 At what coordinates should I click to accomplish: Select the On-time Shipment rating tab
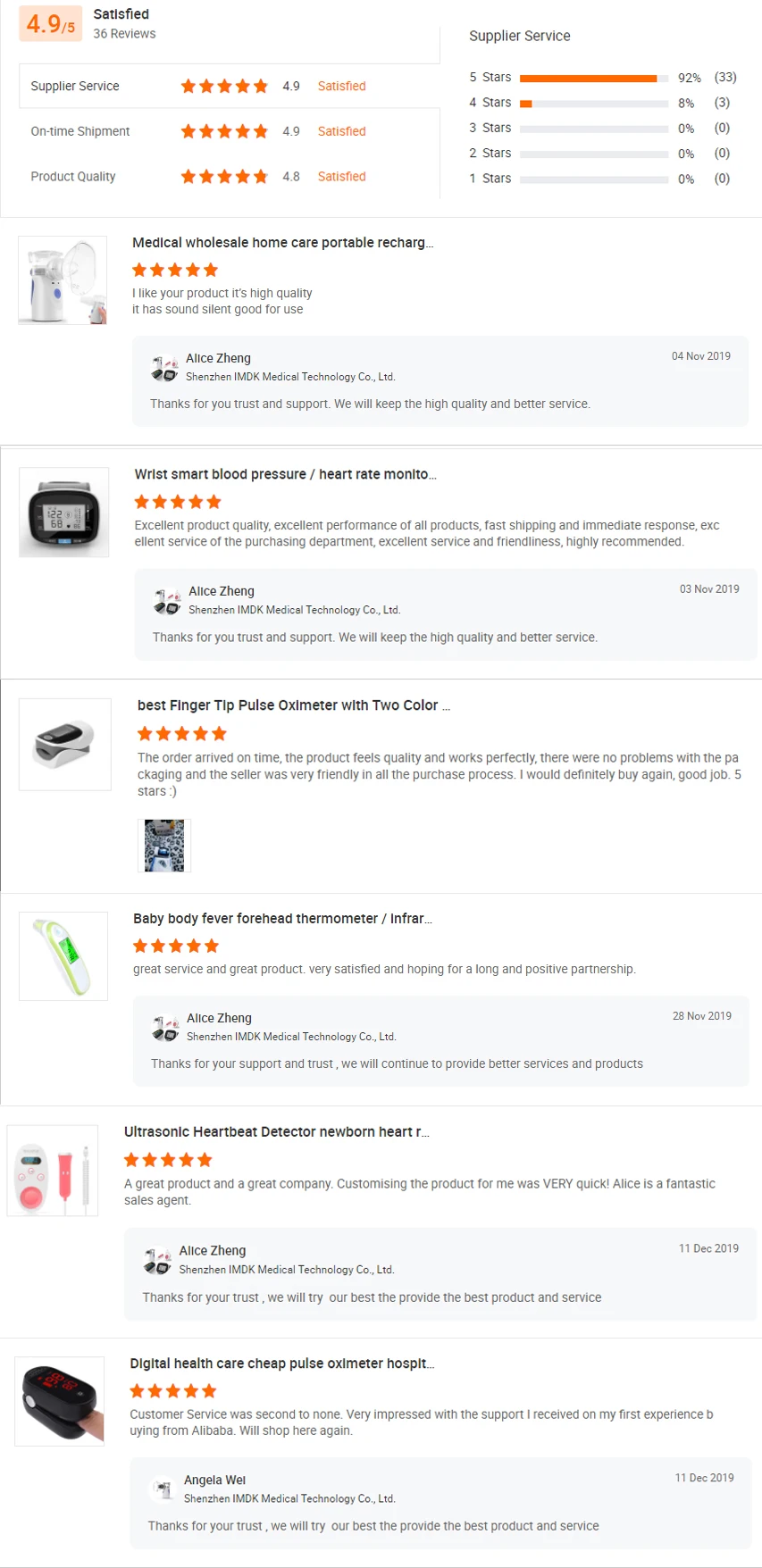click(80, 131)
